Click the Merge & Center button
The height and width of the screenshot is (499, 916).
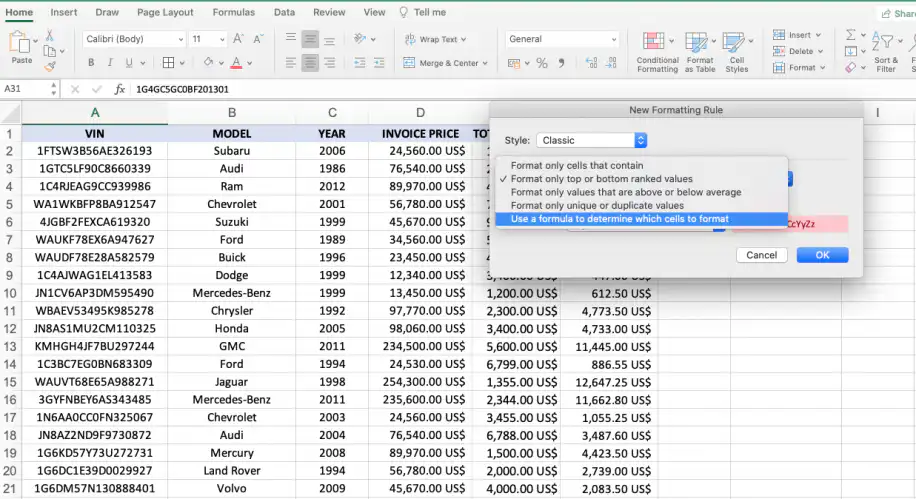pyautogui.click(x=441, y=63)
